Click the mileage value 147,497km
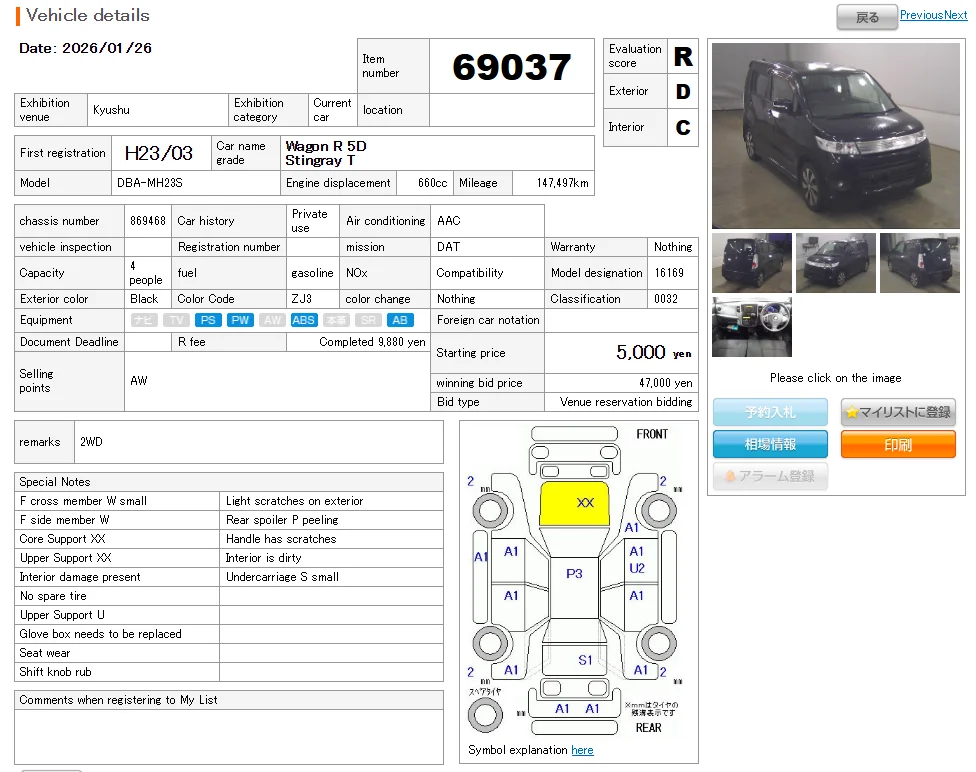This screenshot has width=976, height=772. (x=563, y=183)
